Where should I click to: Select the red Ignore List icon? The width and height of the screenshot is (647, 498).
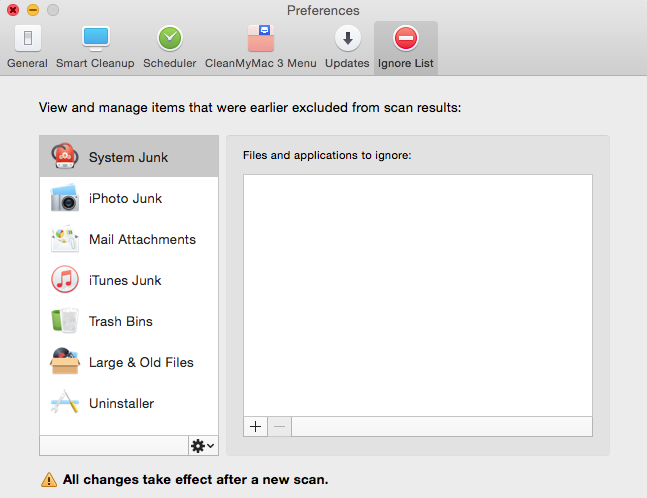click(406, 38)
